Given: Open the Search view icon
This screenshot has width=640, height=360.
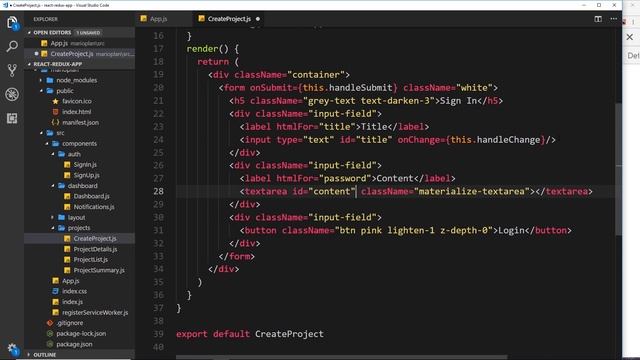Looking at the screenshot, I should click(x=12, y=46).
